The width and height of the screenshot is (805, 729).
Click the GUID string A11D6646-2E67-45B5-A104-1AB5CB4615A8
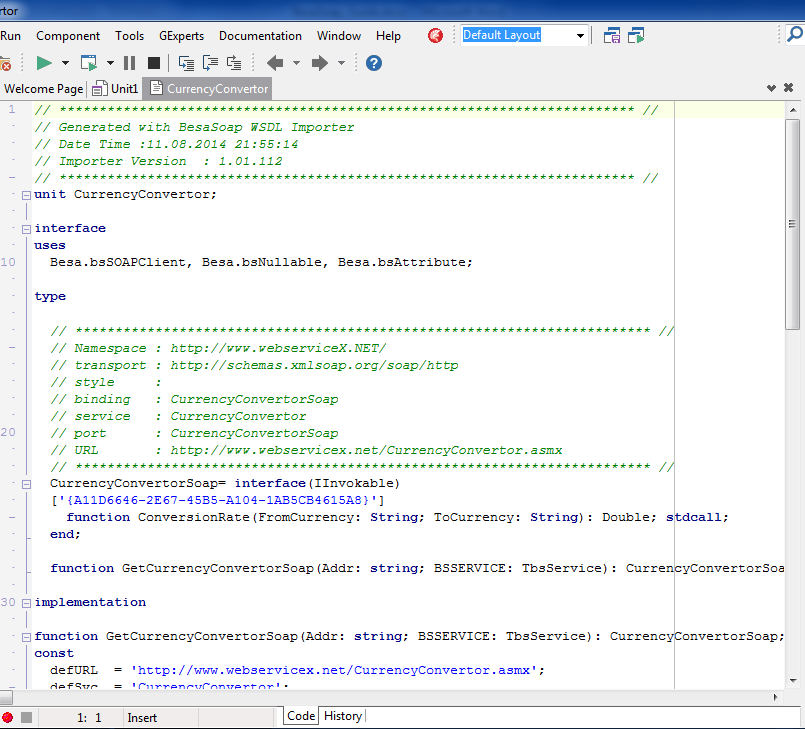tap(218, 500)
